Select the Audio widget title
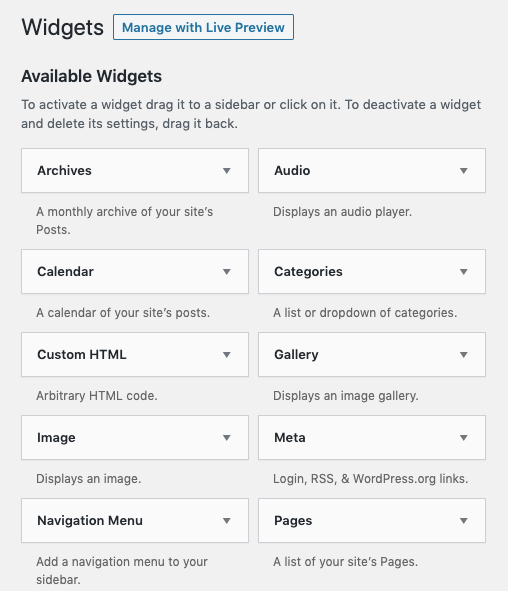Screen dimensions: 508x591 (x=292, y=170)
